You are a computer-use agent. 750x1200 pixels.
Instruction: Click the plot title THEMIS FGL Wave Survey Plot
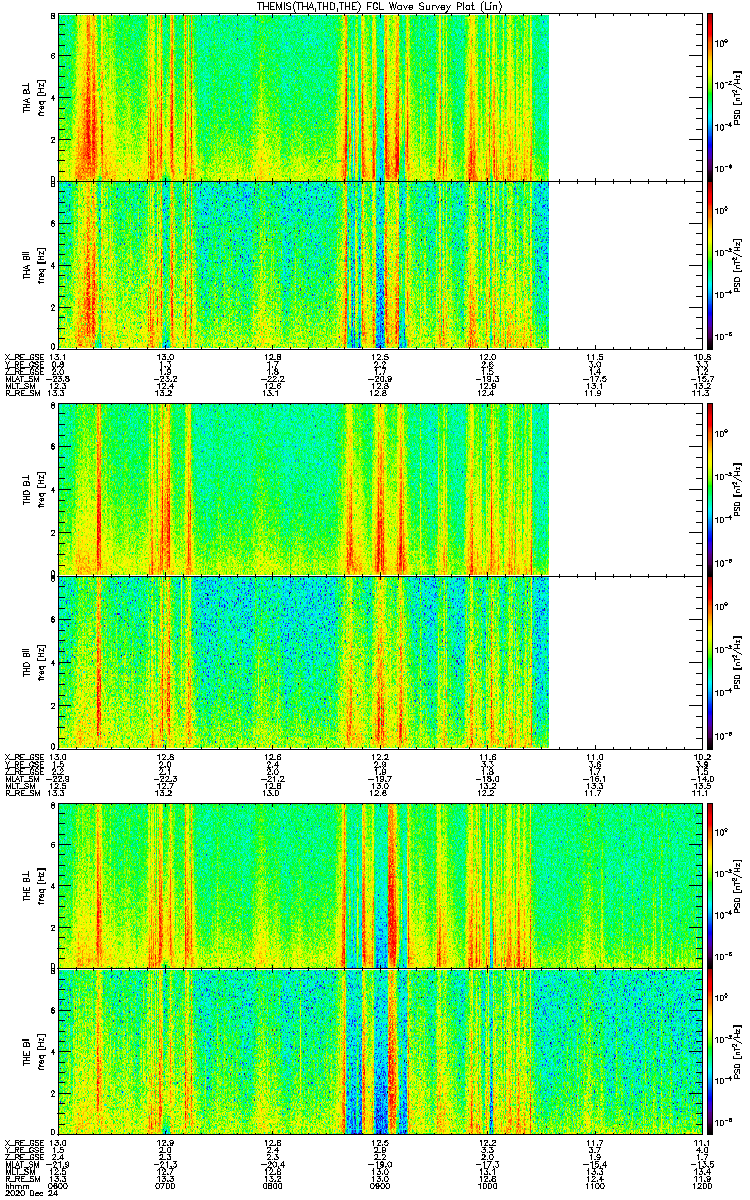click(375, 7)
